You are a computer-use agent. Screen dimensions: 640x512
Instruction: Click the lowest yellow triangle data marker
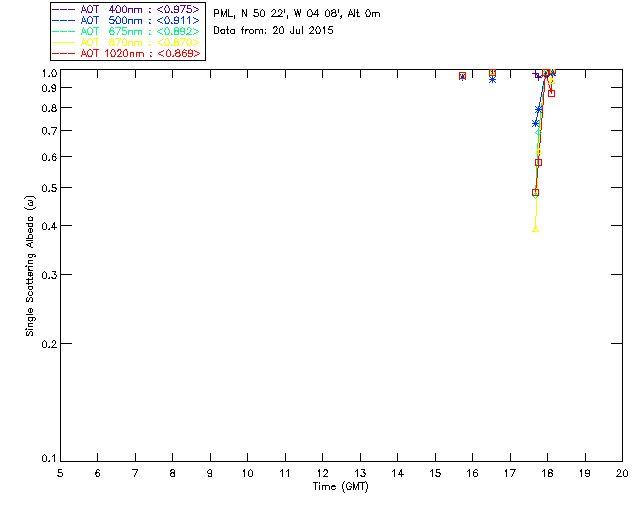coord(536,228)
